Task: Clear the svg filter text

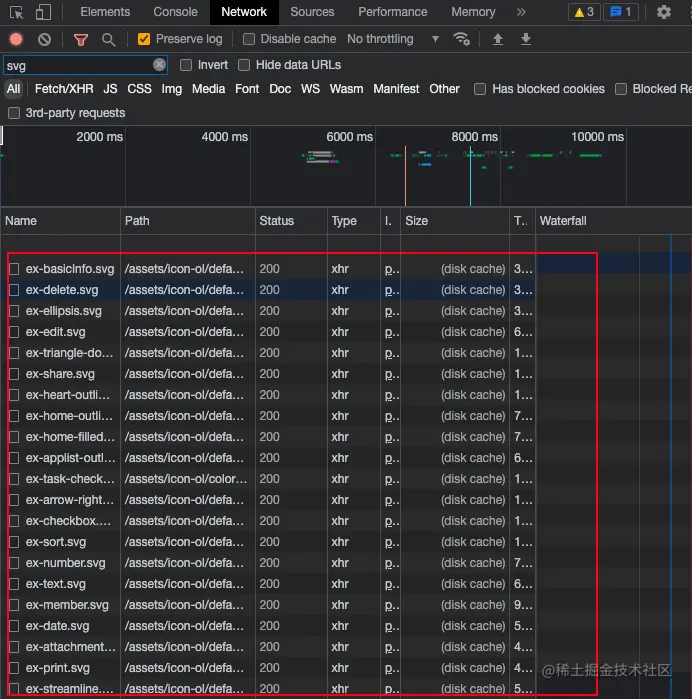Action: [x=159, y=65]
